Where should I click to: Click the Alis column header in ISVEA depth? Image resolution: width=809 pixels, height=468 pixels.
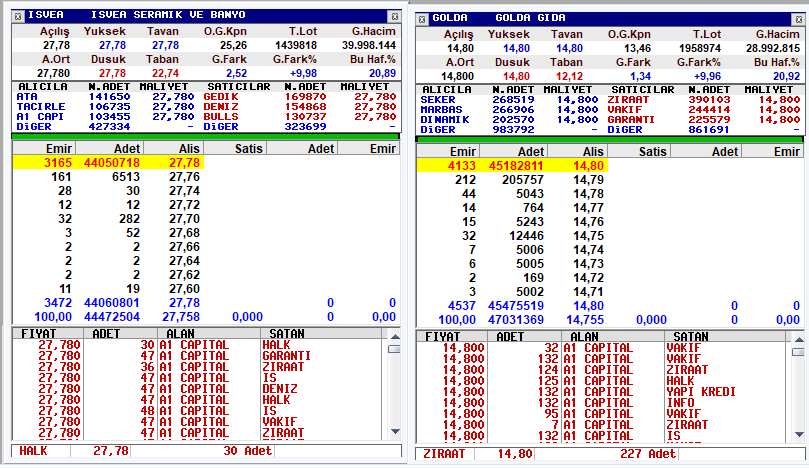point(173,149)
